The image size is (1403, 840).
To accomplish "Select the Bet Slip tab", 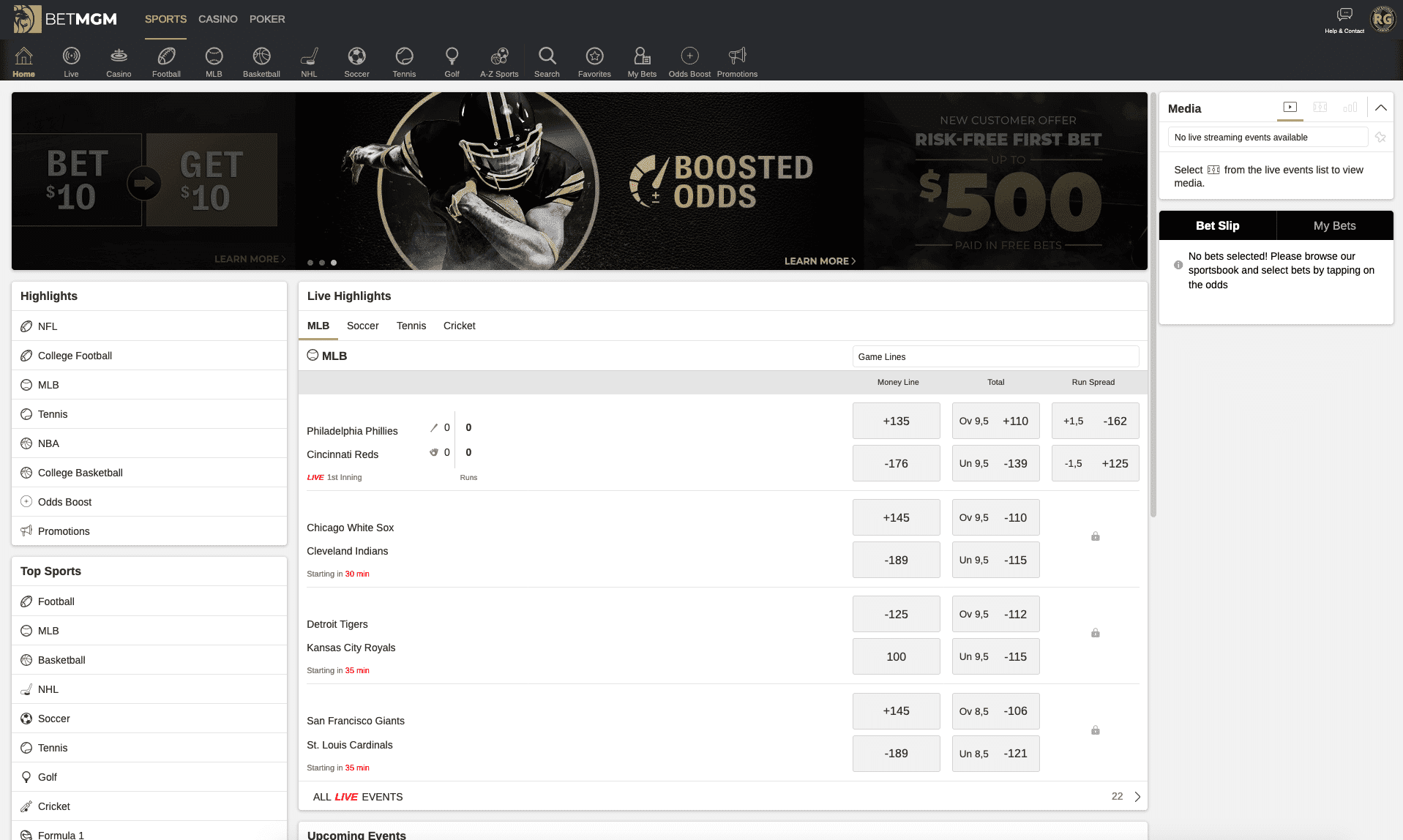I will point(1218,225).
